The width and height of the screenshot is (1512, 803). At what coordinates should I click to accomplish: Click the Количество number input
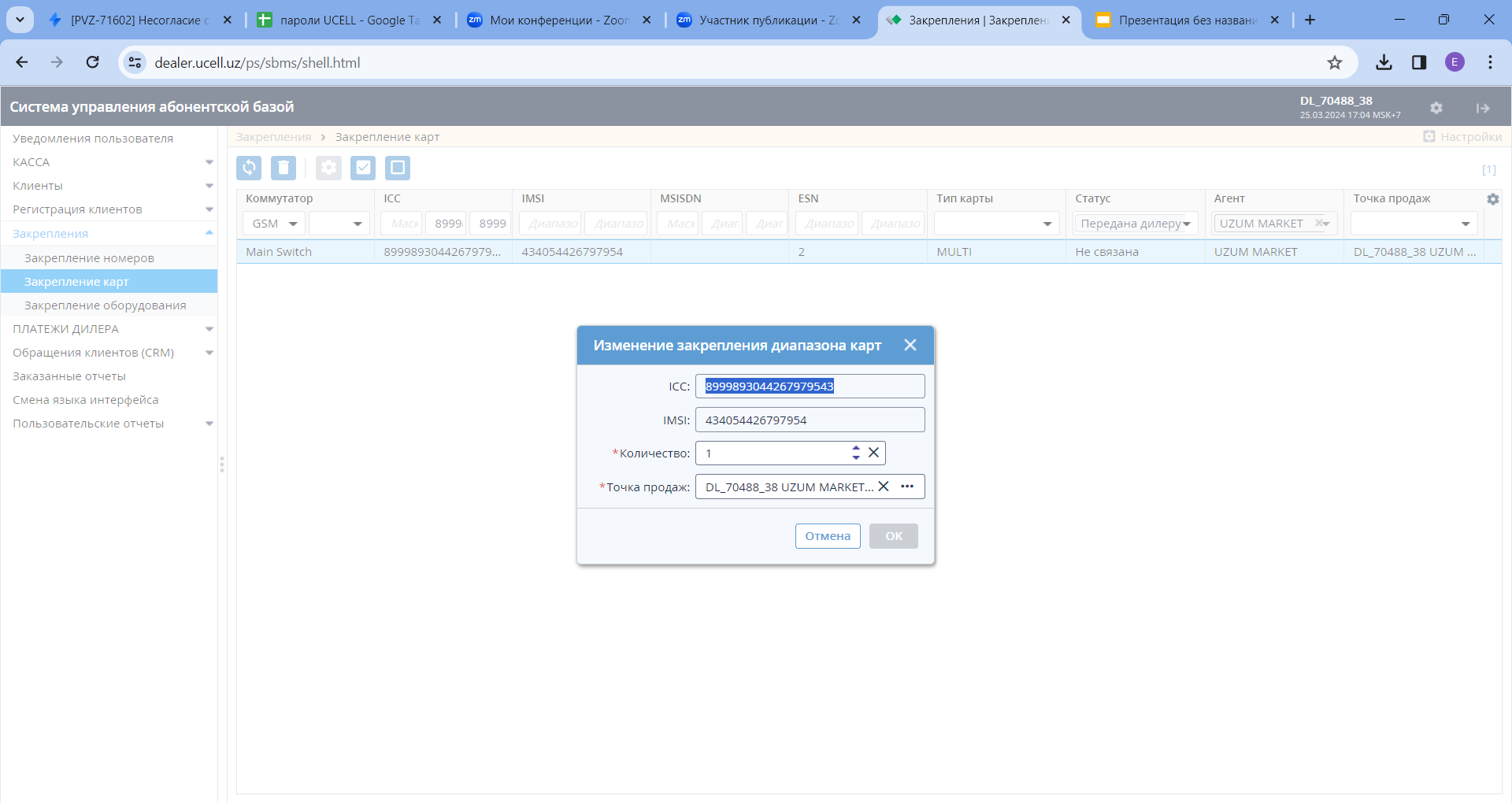click(772, 453)
